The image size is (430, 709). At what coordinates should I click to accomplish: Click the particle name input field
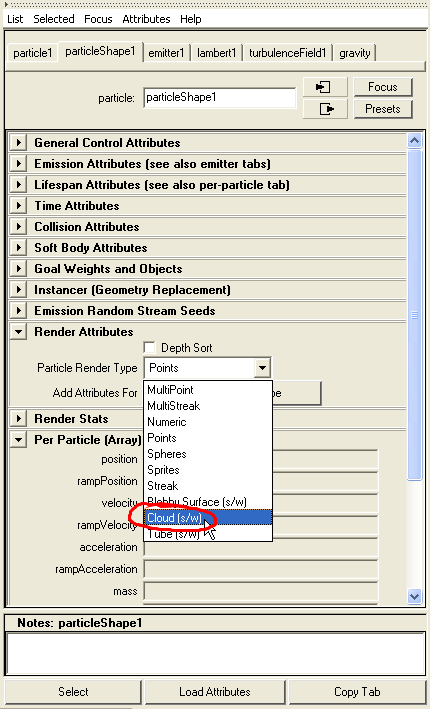coord(220,98)
